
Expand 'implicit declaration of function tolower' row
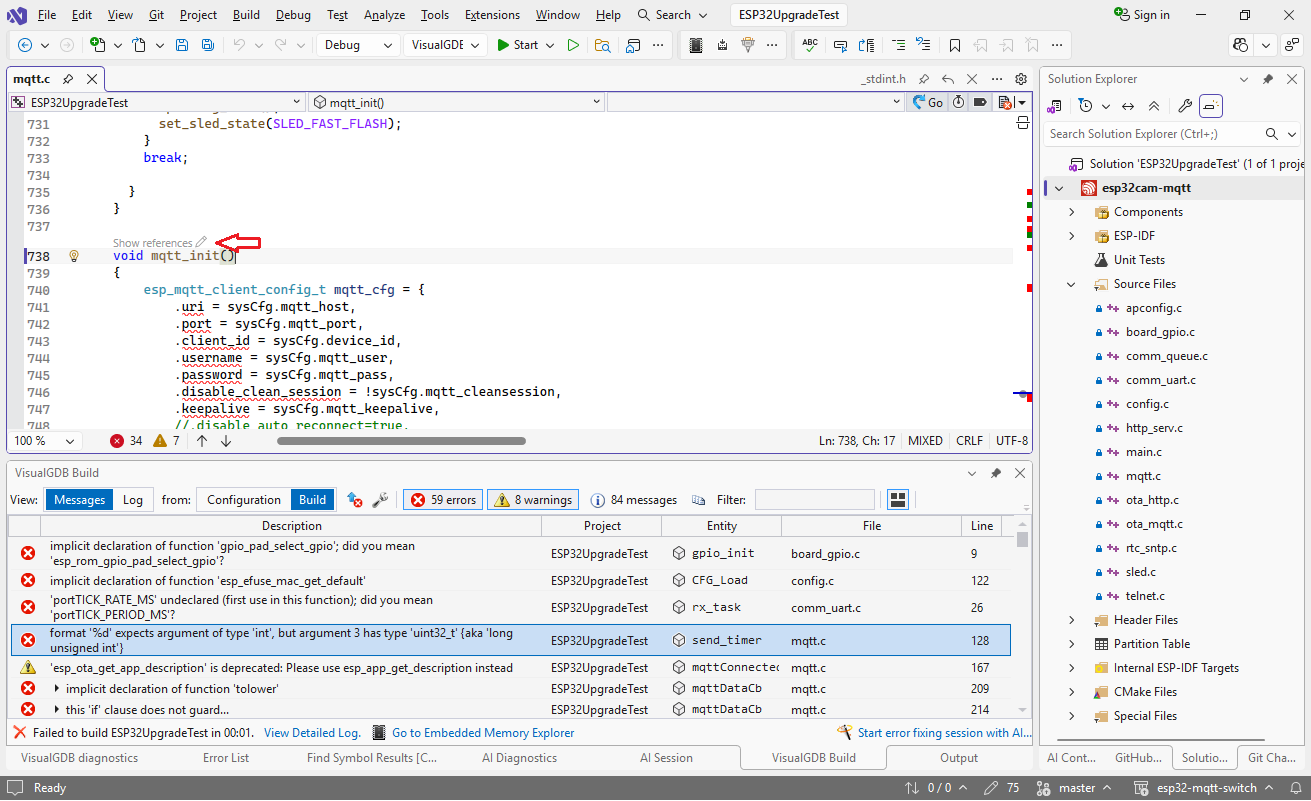[57, 689]
